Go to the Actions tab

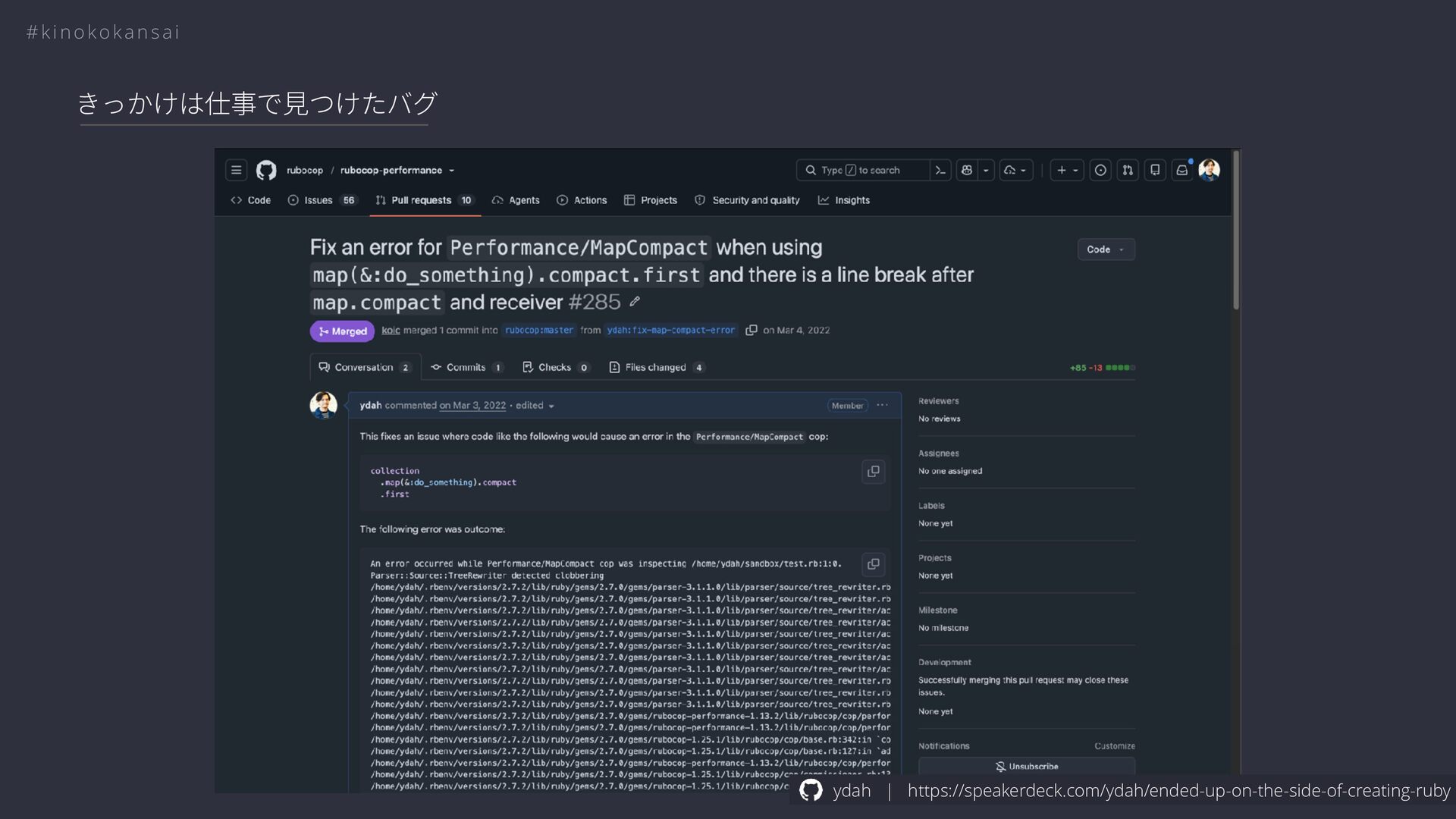click(x=582, y=200)
